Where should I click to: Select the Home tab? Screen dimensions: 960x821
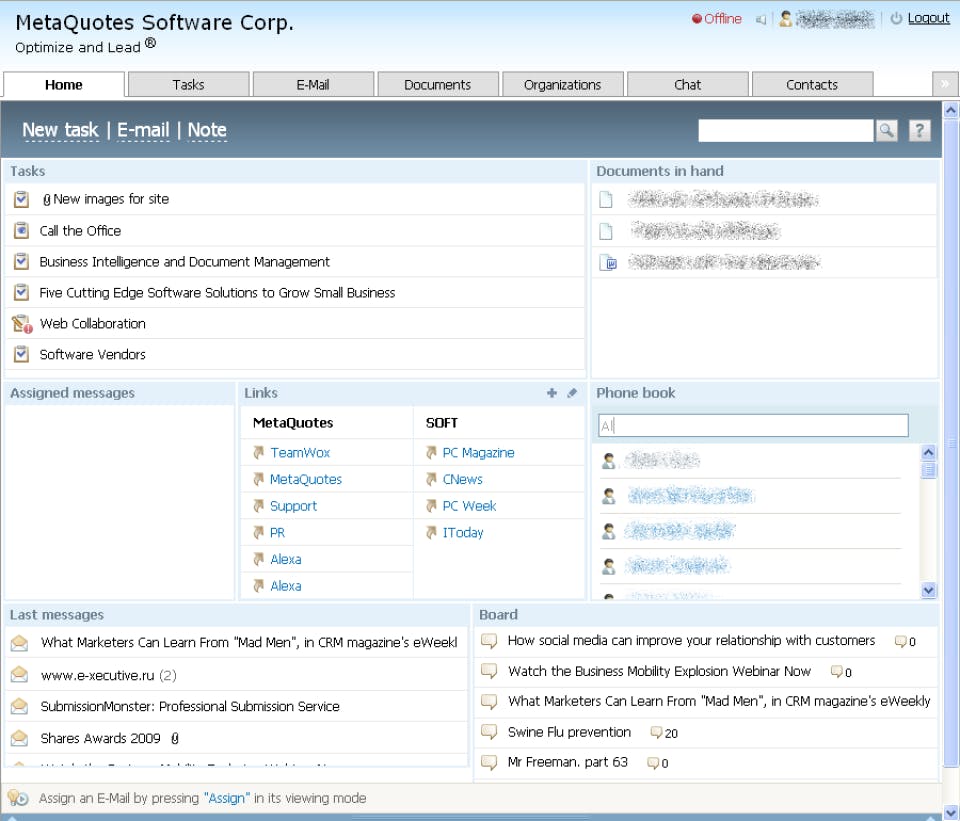point(64,84)
